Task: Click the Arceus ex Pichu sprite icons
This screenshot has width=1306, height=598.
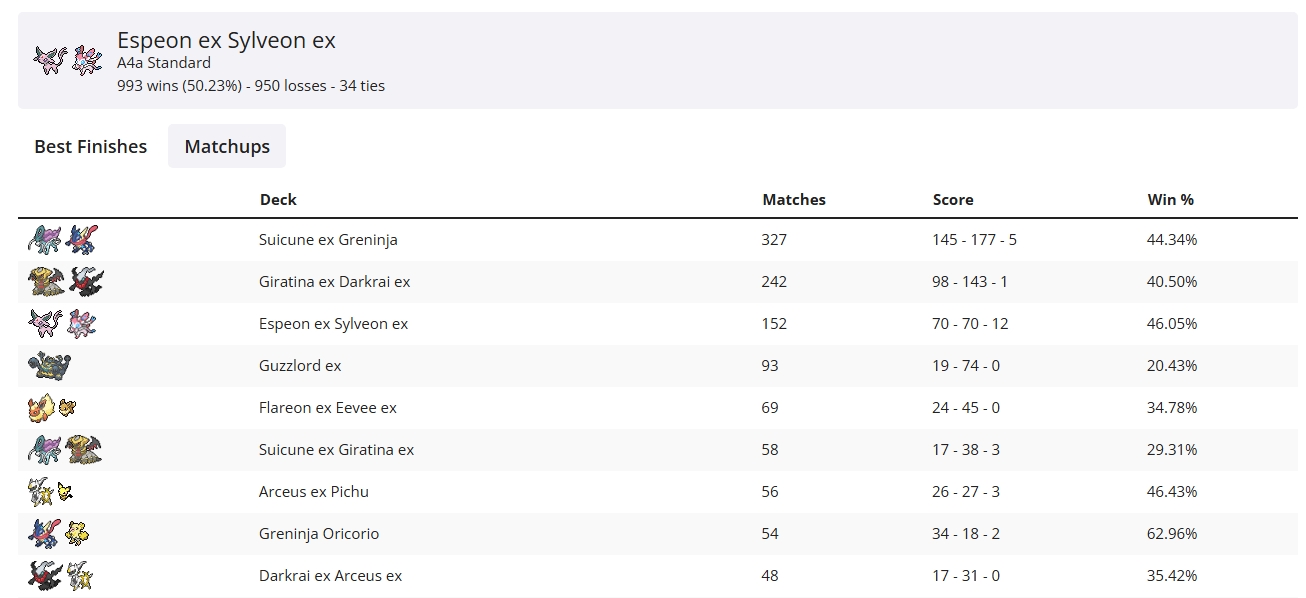Action: tap(51, 492)
